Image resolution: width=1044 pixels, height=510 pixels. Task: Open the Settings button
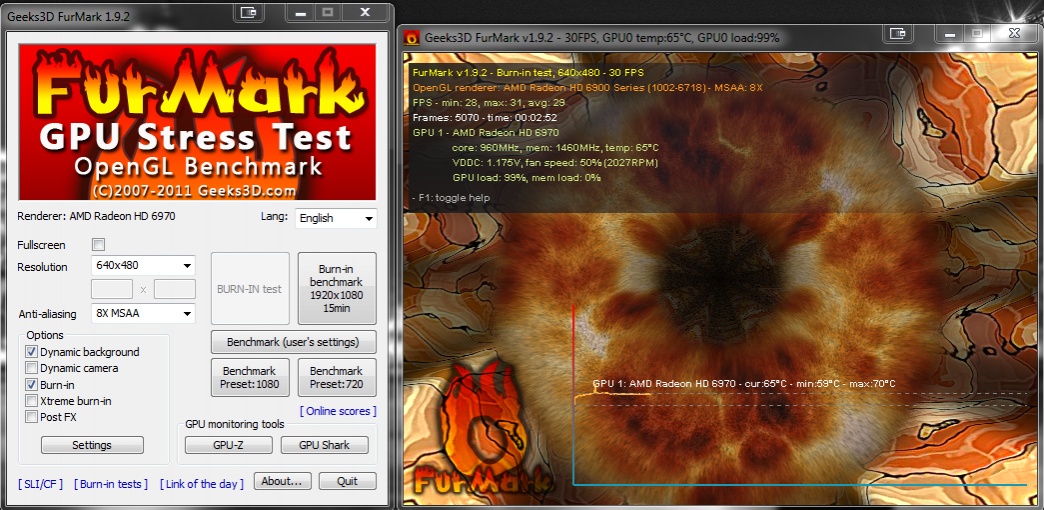92,445
